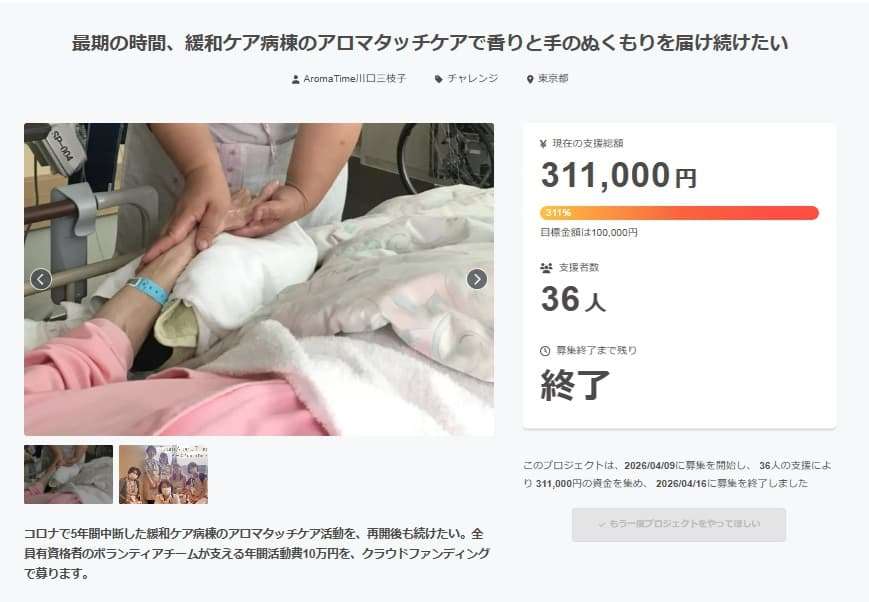Click the もう一度プロジェクトをやってほしい button
The width and height of the screenshot is (869, 602).
679,524
